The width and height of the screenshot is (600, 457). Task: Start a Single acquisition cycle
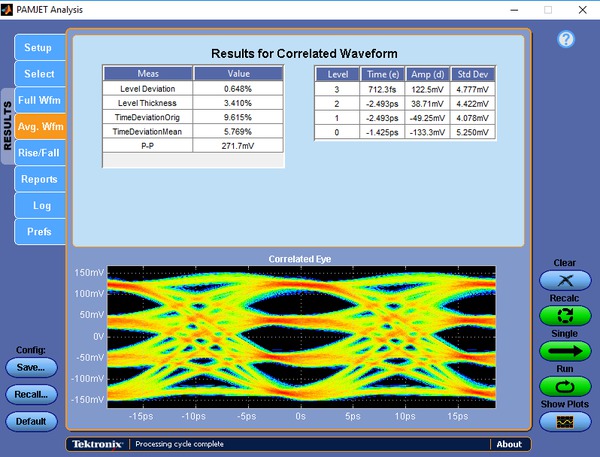[565, 351]
